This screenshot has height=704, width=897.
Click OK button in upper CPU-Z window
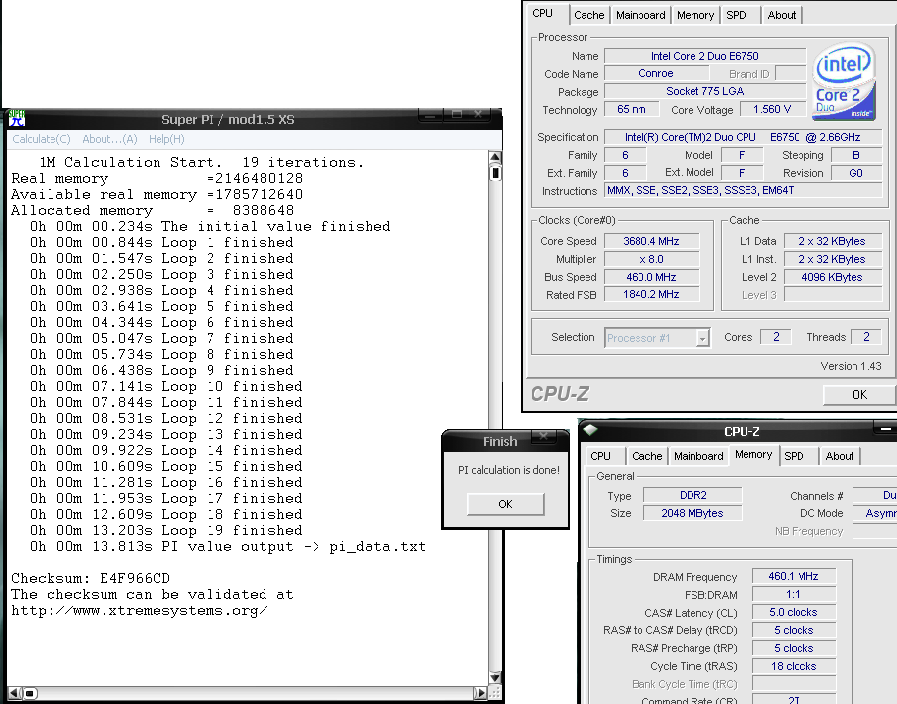(x=859, y=395)
